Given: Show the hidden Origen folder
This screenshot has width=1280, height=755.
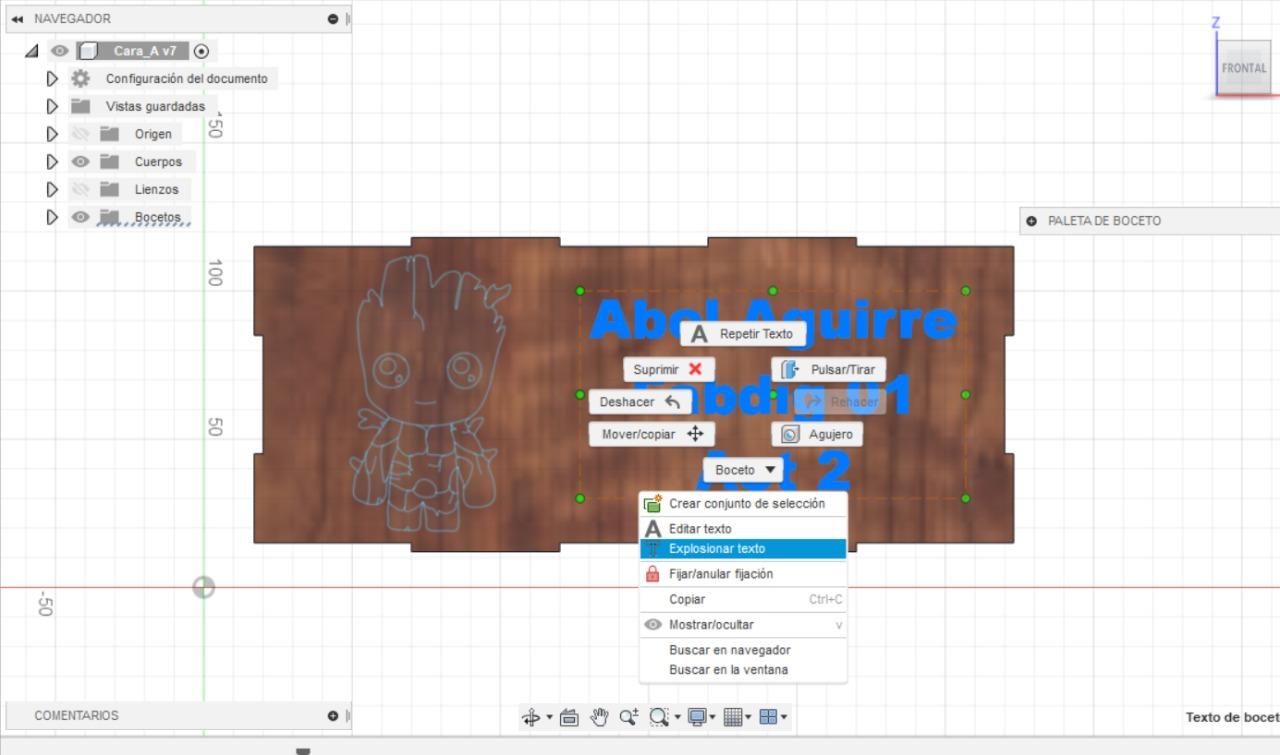Looking at the screenshot, I should point(80,134).
